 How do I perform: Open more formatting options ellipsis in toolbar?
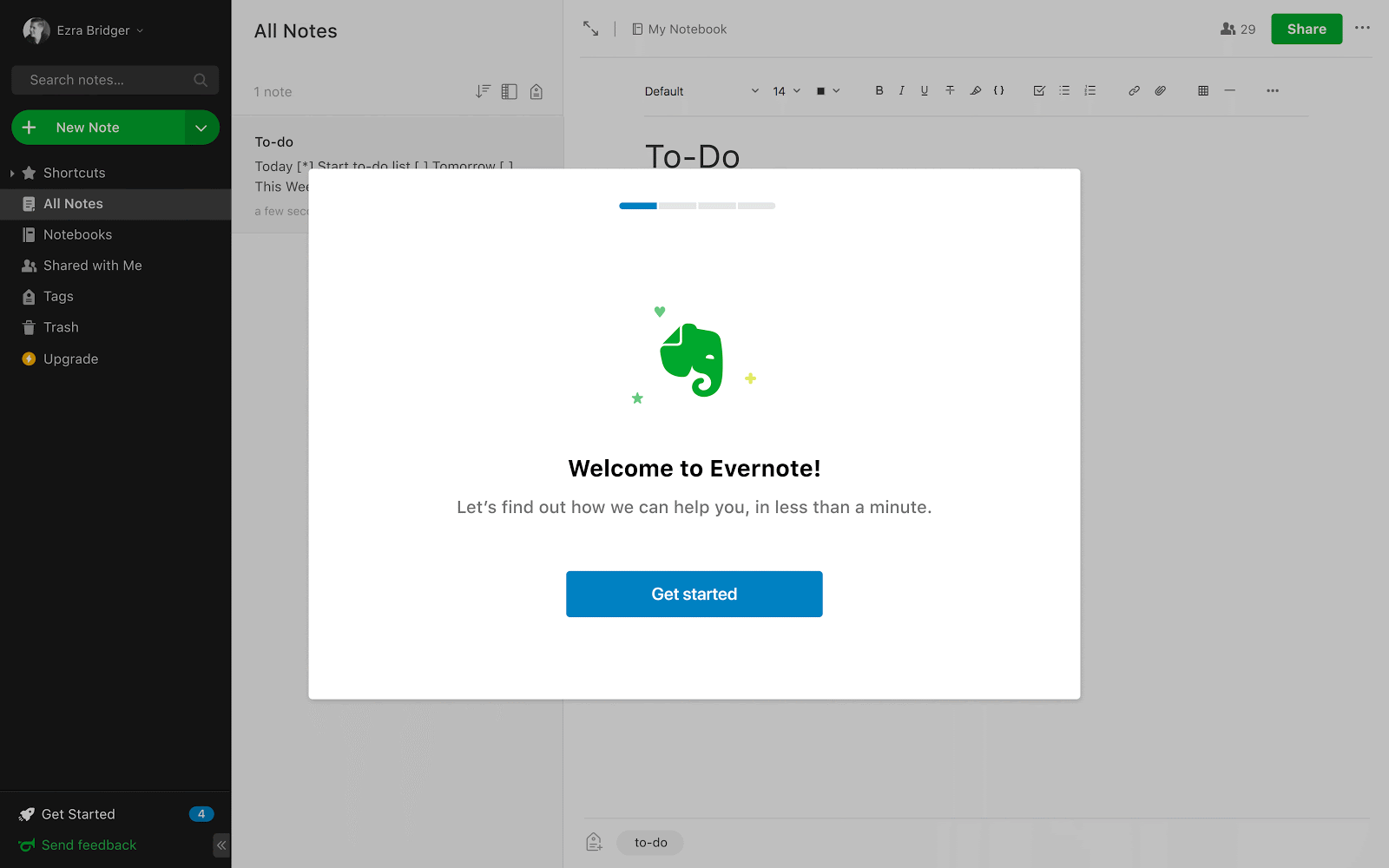1273,90
